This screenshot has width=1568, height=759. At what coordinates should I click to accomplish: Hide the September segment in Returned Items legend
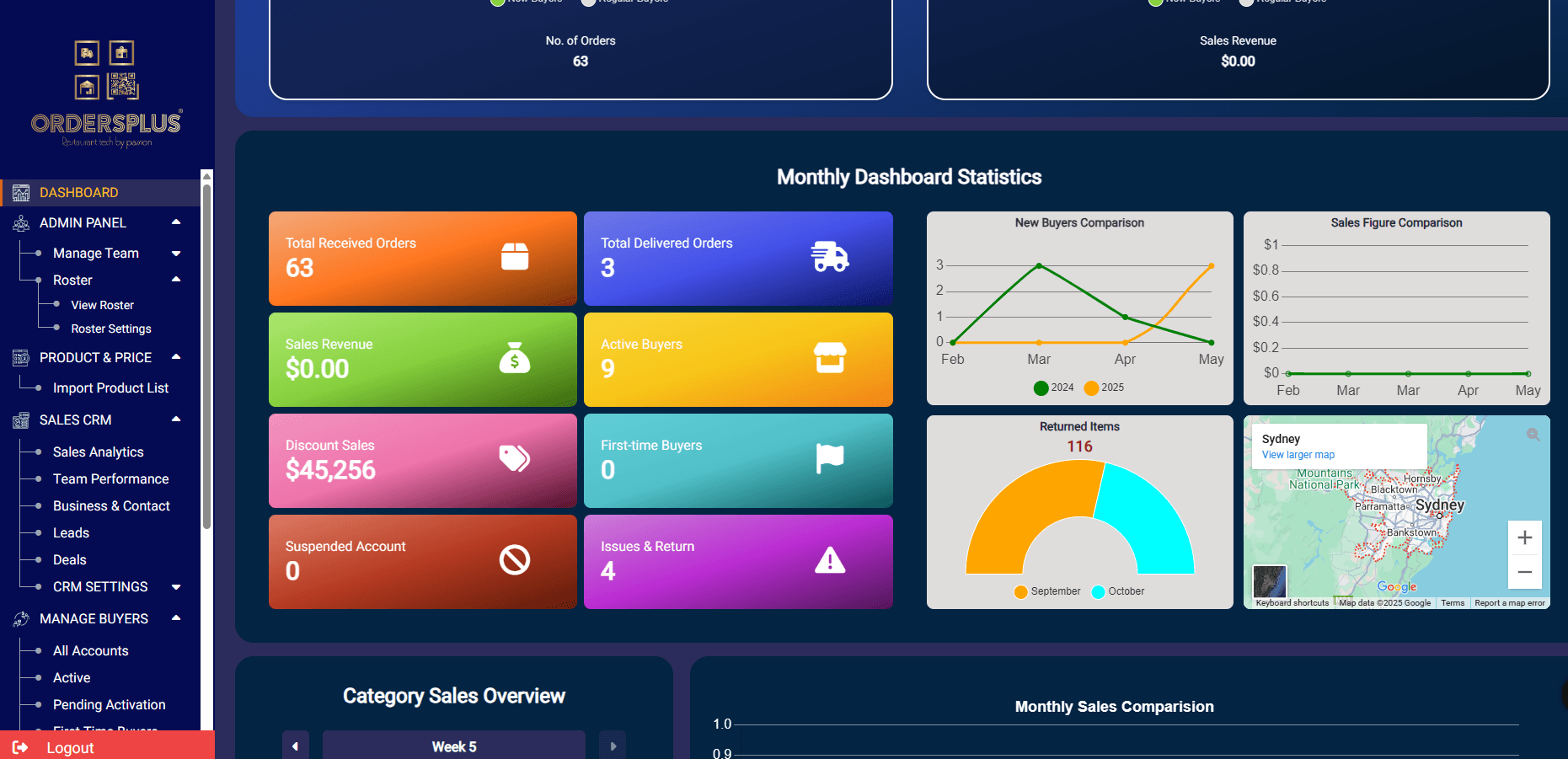[1046, 591]
